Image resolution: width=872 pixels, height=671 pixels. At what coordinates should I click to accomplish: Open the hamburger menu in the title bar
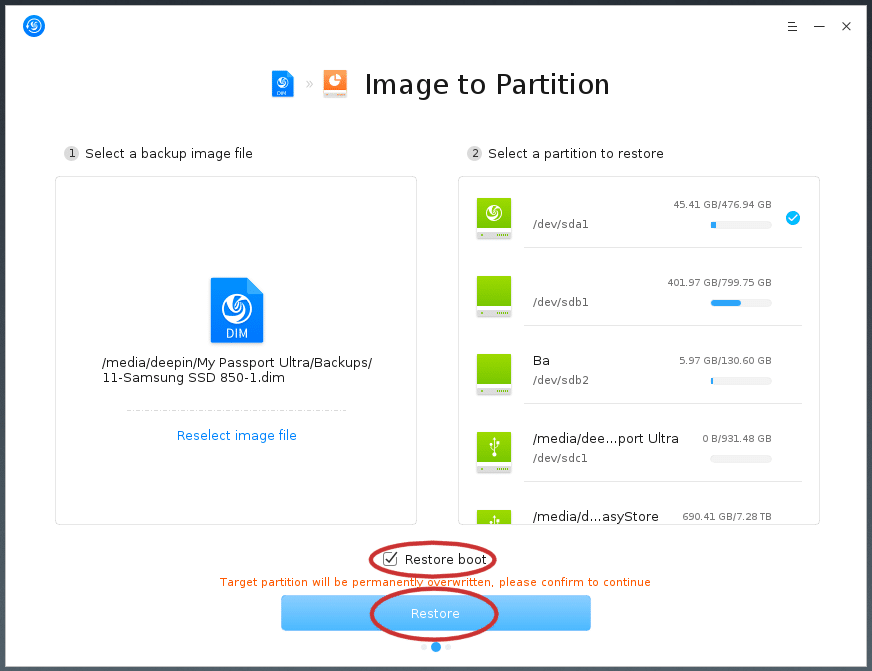792,26
